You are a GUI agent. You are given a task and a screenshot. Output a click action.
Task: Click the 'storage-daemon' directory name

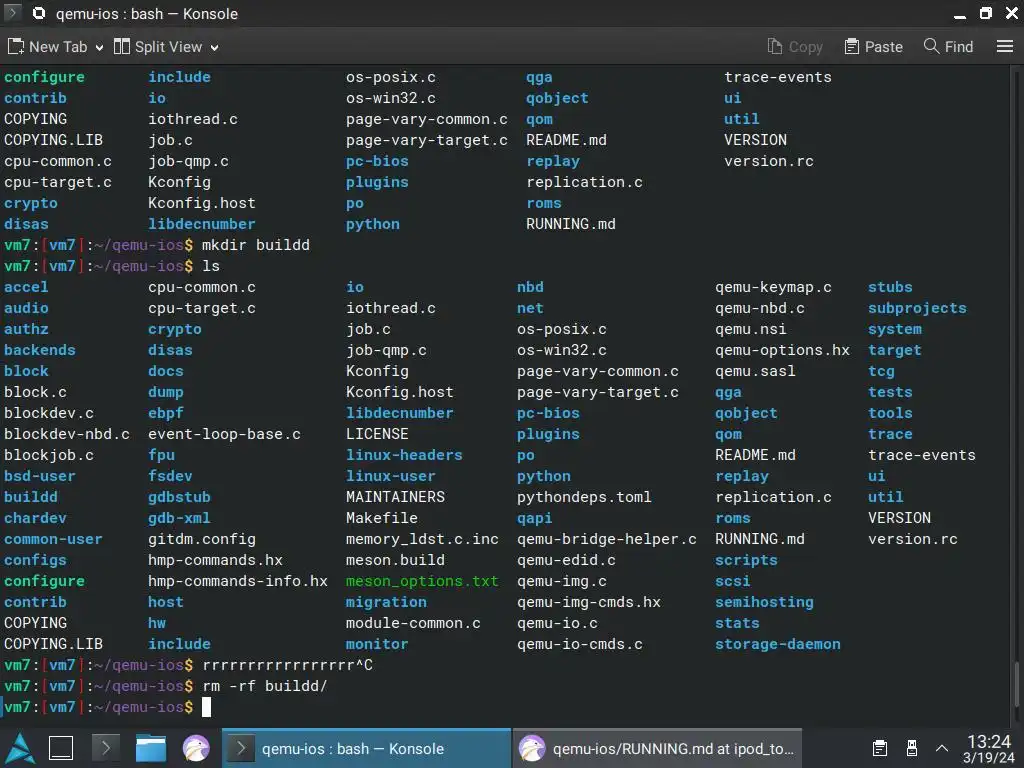pyautogui.click(x=778, y=644)
